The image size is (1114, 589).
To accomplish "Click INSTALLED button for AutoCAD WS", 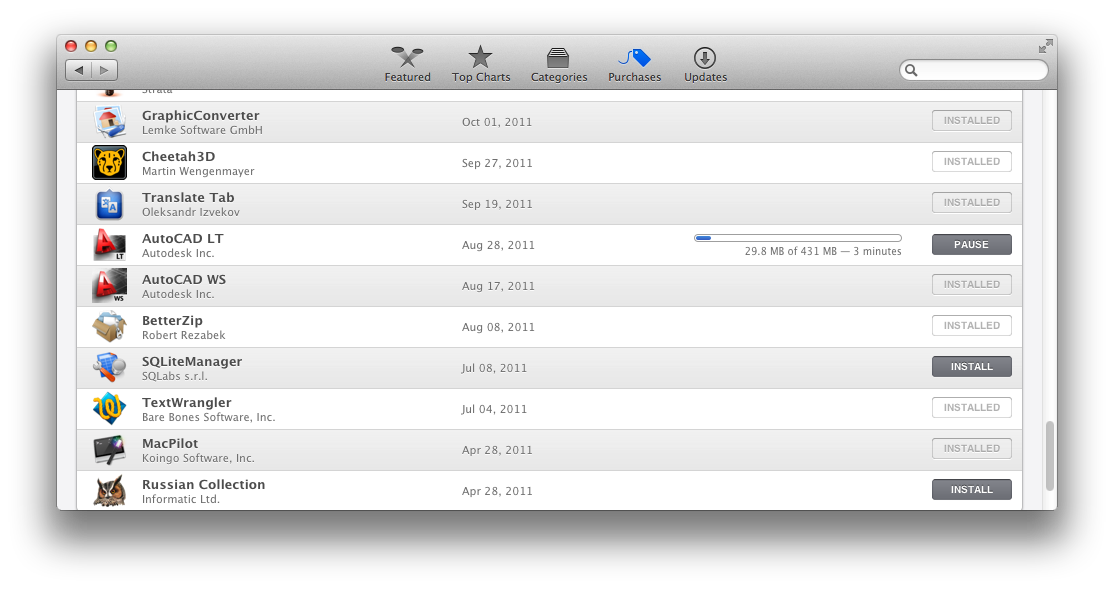I will click(x=971, y=285).
